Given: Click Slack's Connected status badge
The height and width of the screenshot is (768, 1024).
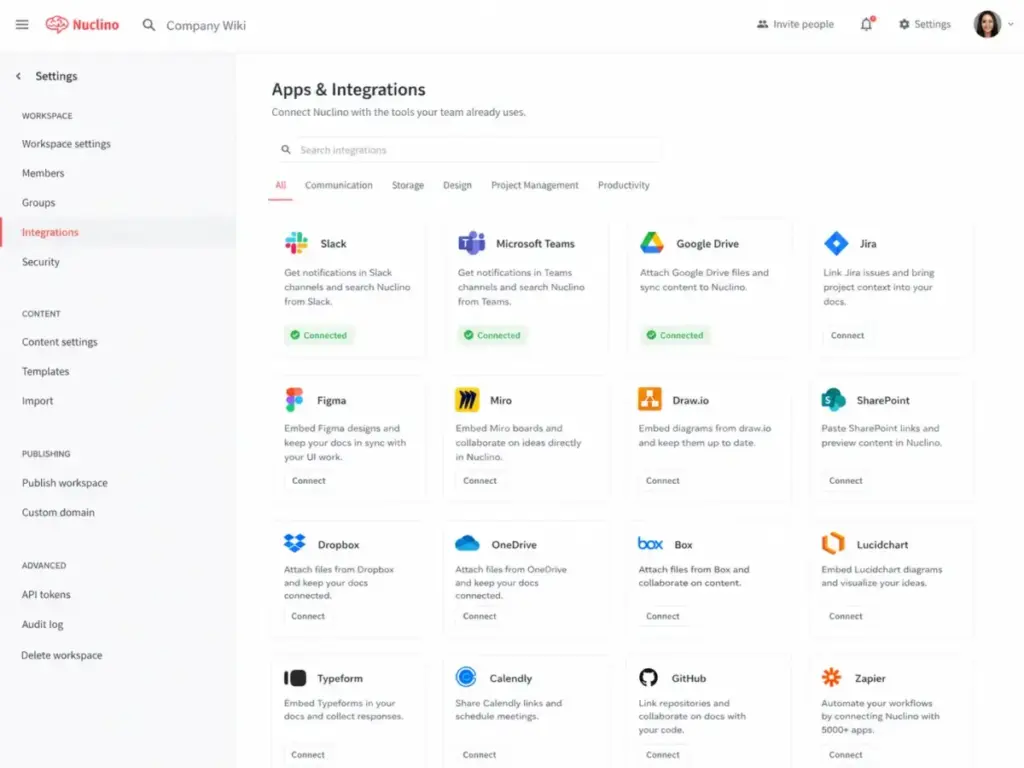Looking at the screenshot, I should [x=319, y=335].
